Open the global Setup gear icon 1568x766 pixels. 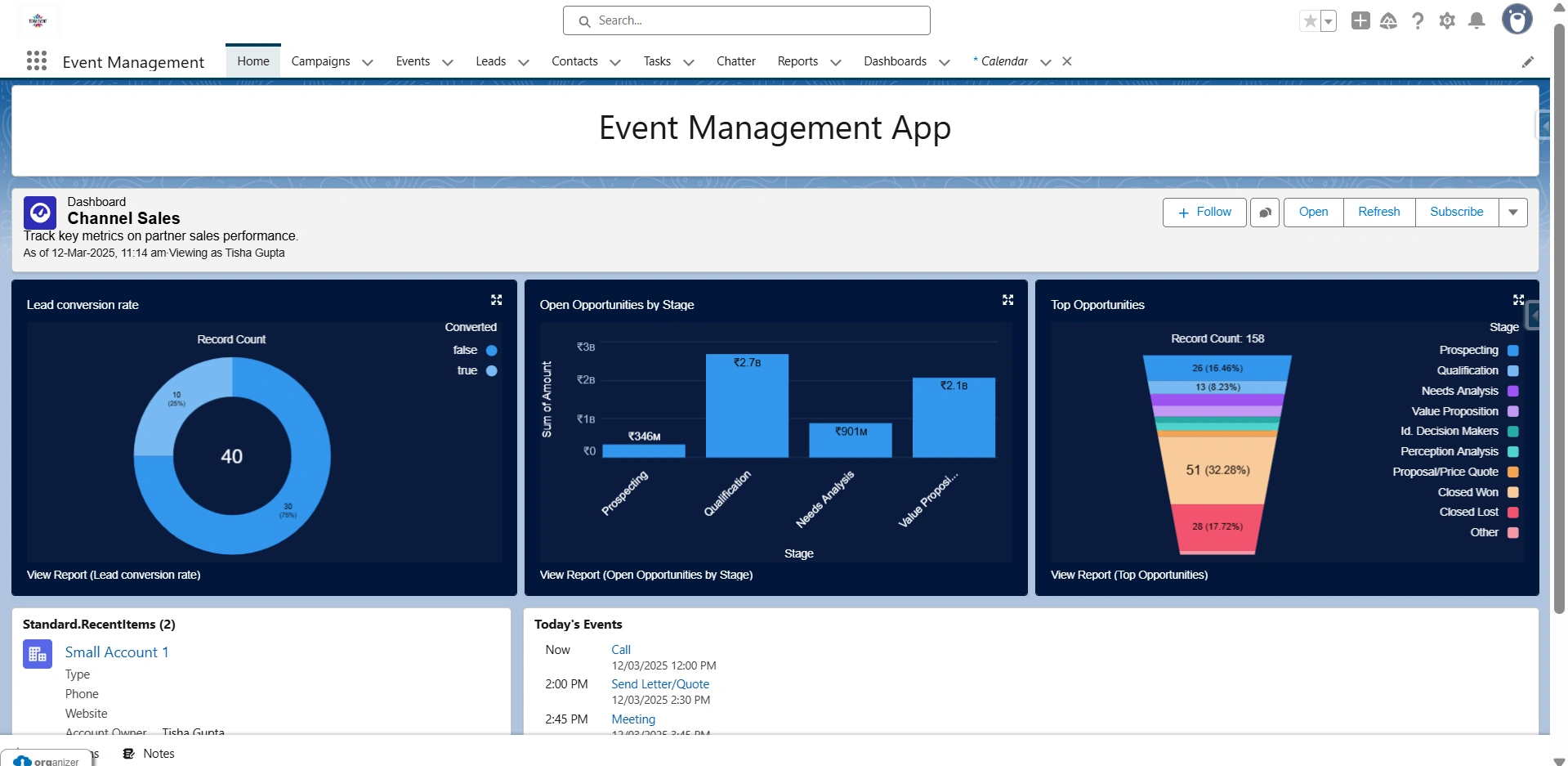click(1447, 20)
